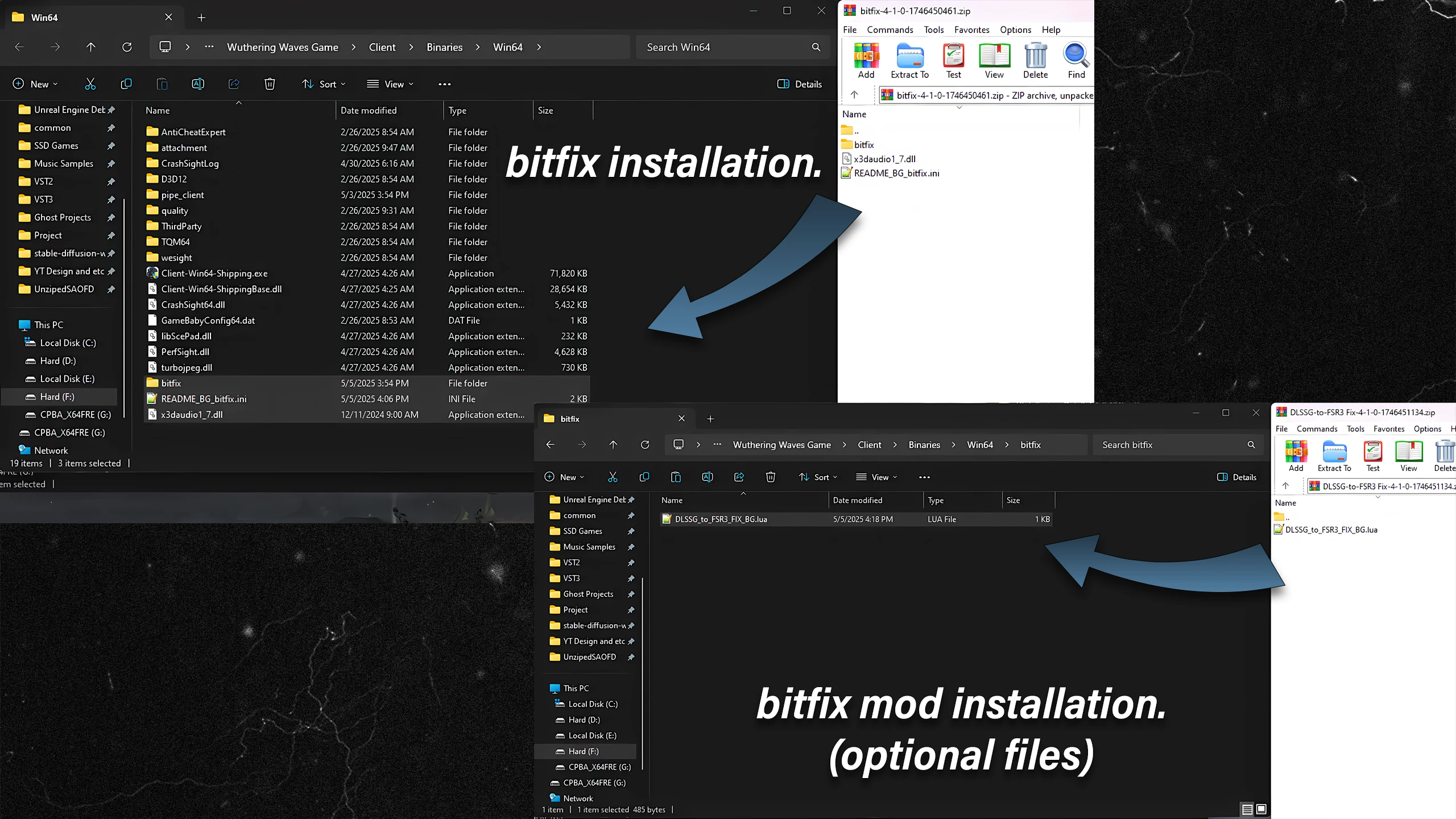Click the Search Win64 input field
Image resolution: width=1456 pixels, height=819 pixels.
coord(732,47)
